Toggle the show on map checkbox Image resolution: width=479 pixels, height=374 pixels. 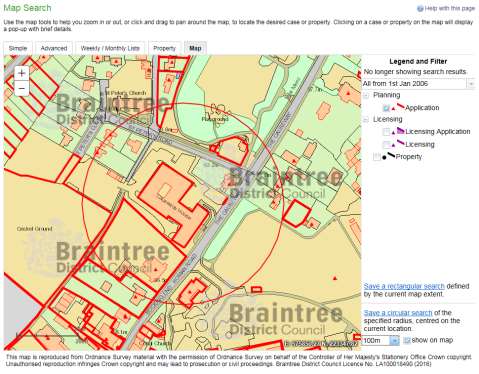(407, 340)
